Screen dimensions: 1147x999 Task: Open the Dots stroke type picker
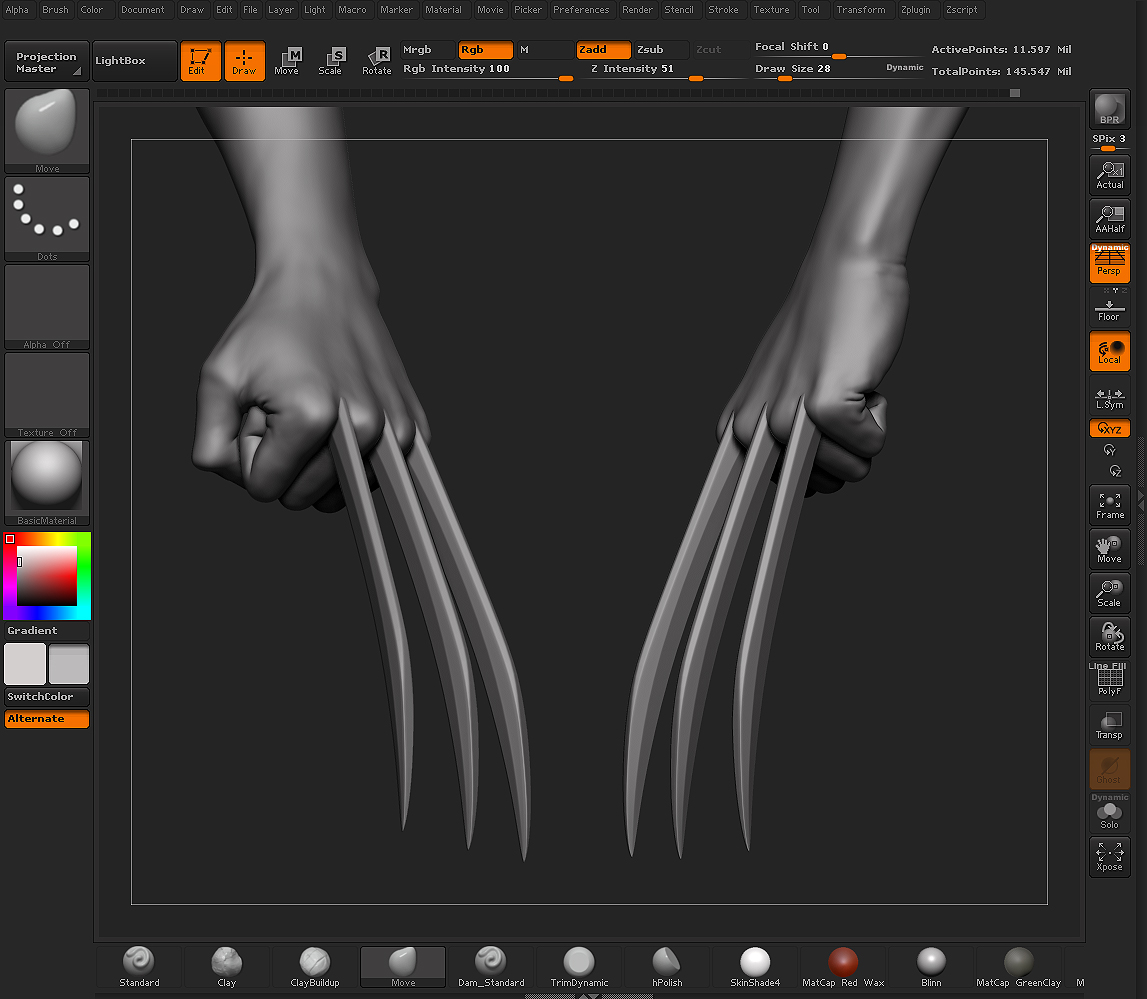pyautogui.click(x=47, y=219)
